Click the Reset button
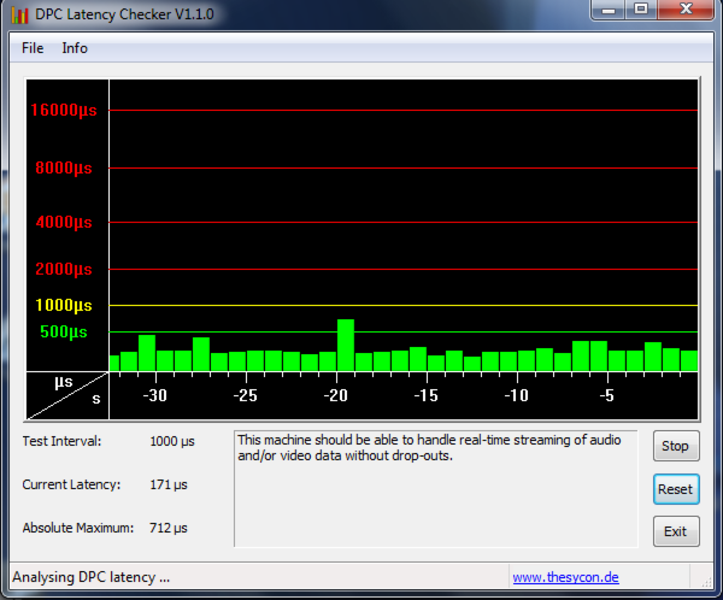 click(676, 489)
